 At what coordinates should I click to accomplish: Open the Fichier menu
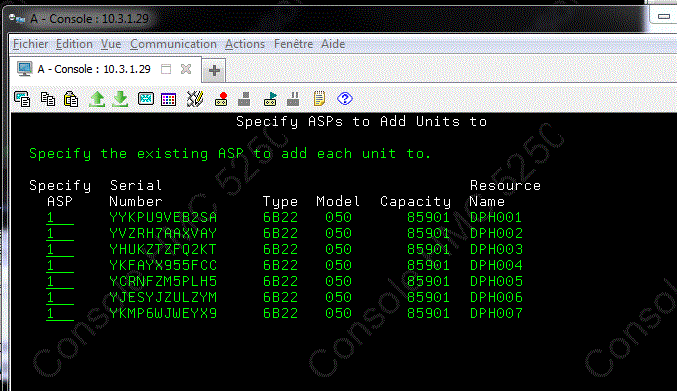click(30, 44)
